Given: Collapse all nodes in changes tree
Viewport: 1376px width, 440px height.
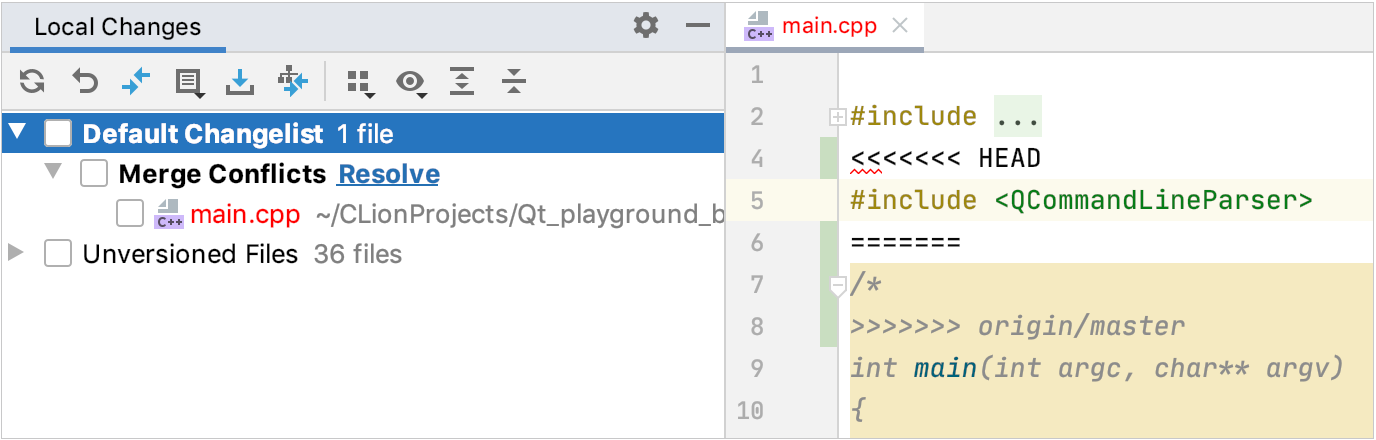Looking at the screenshot, I should [514, 82].
